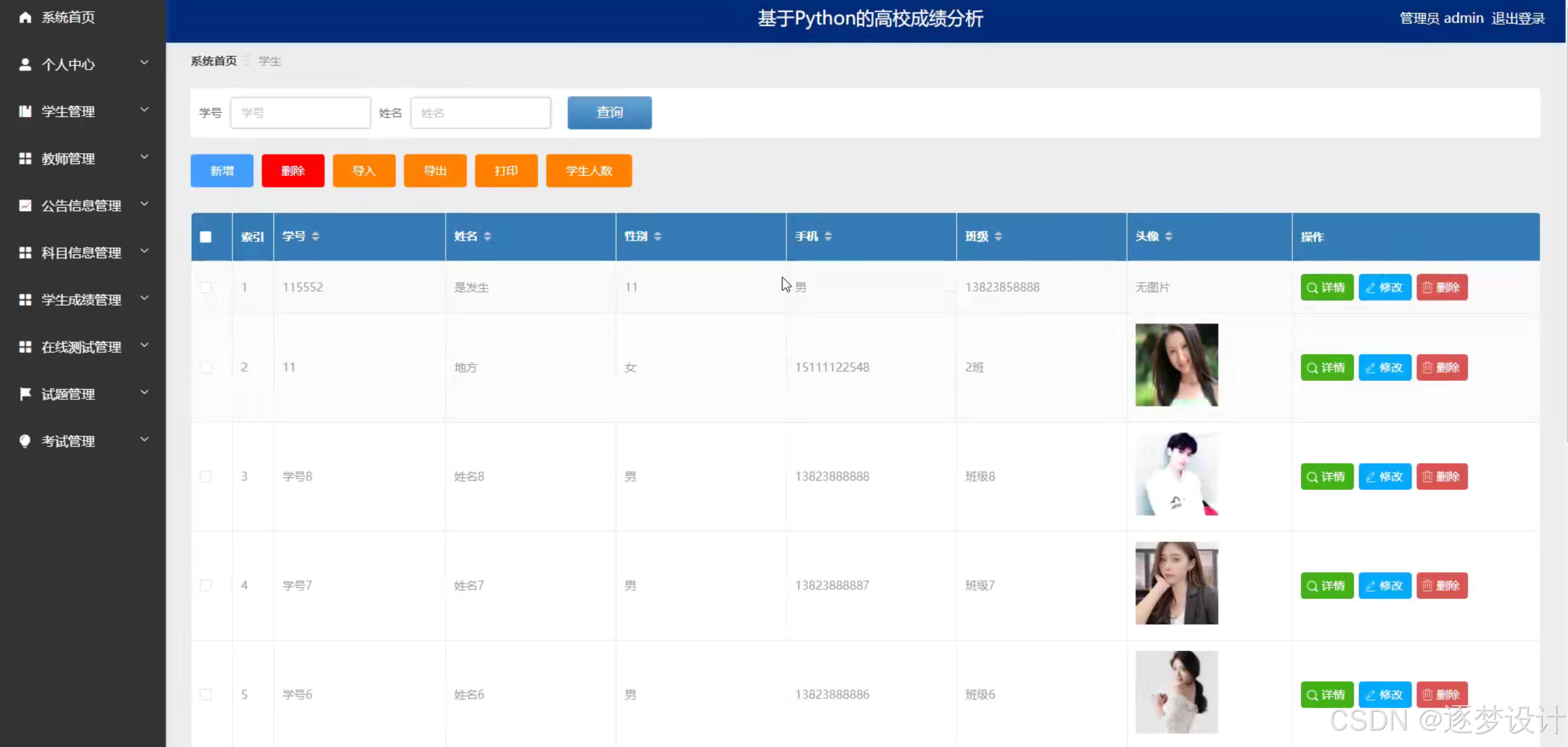The image size is (1568, 747).
Task: Open 系统首页 in the sidebar
Action: (68, 18)
